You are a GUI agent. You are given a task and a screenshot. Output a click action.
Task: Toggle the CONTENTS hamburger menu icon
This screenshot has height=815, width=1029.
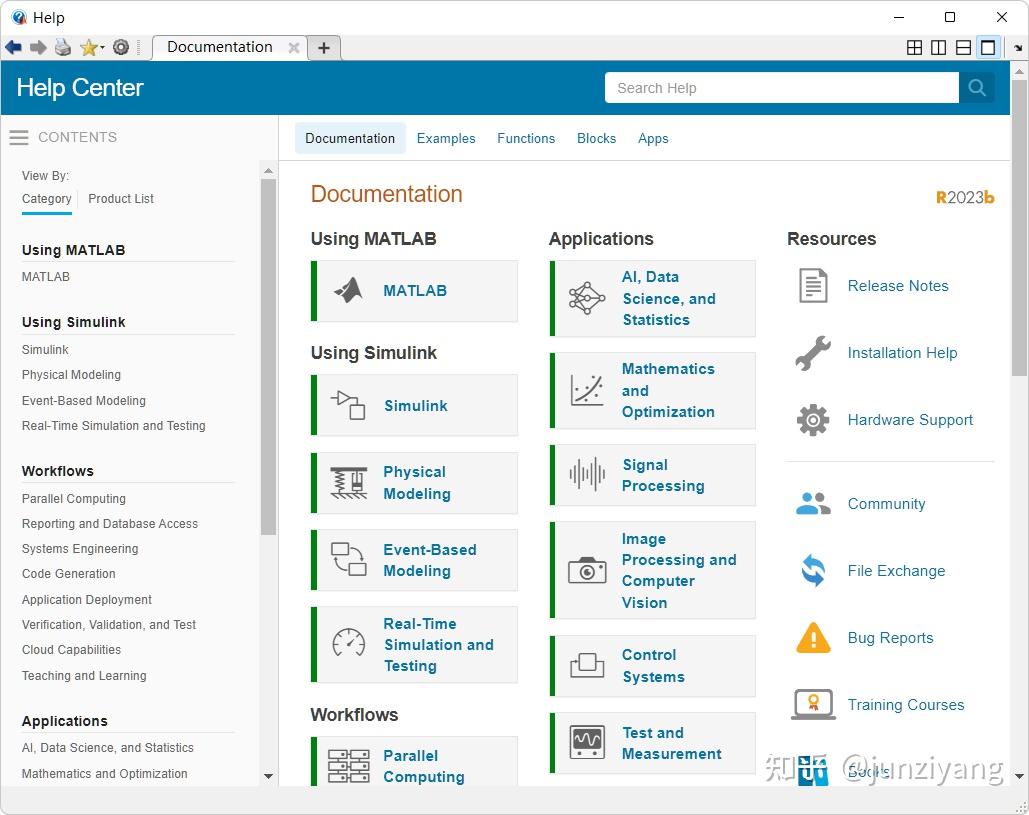(x=18, y=137)
